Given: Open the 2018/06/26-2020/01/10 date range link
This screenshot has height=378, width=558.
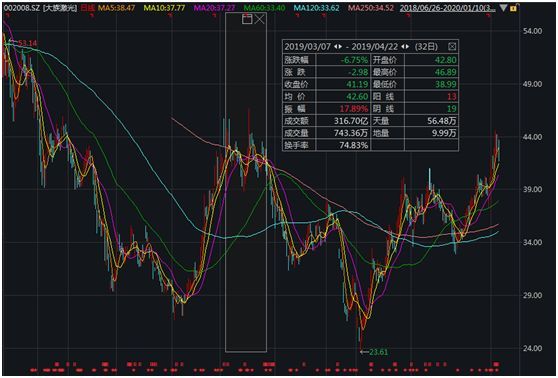Looking at the screenshot, I should pos(447,7).
